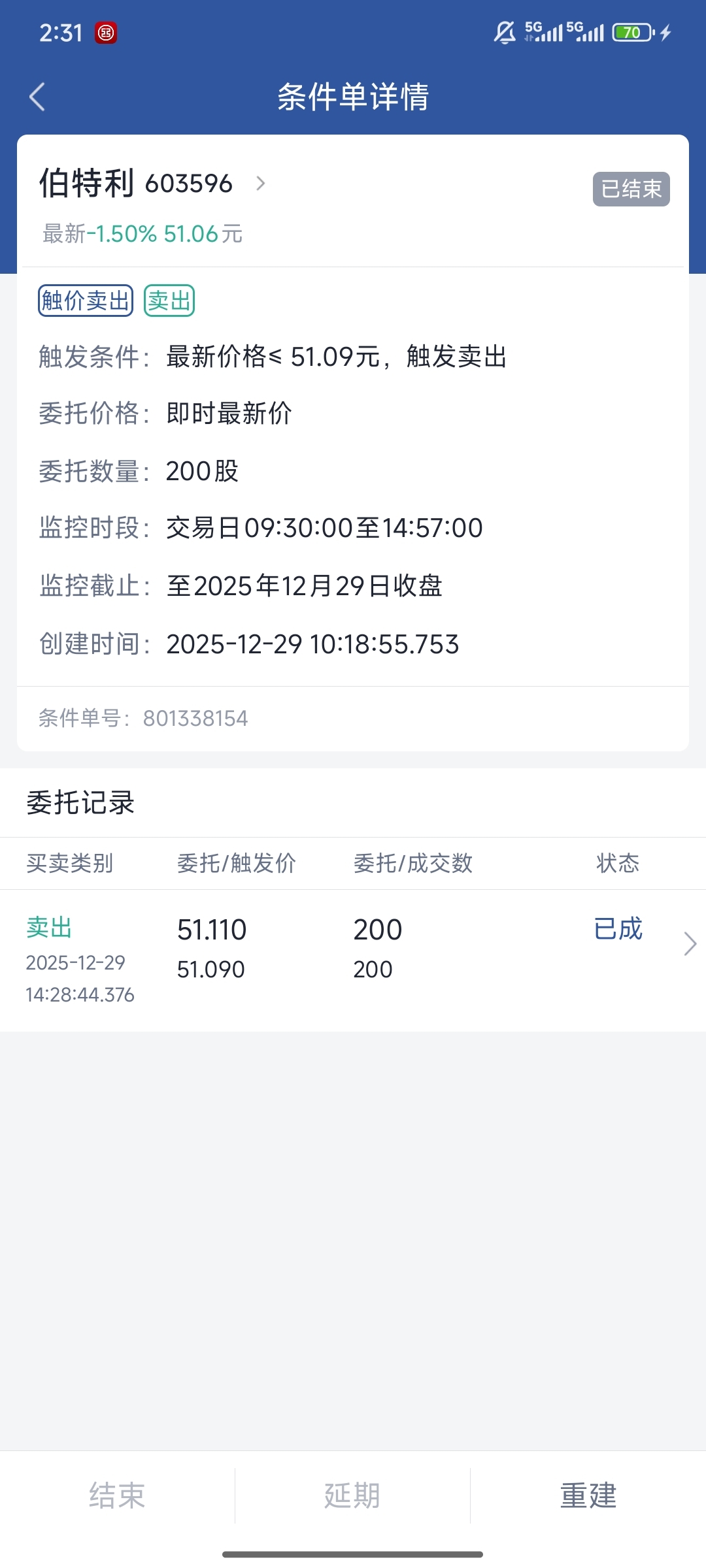This screenshot has width=706, height=1568.
Task: Open the muted notification bell status icon
Action: (504, 32)
